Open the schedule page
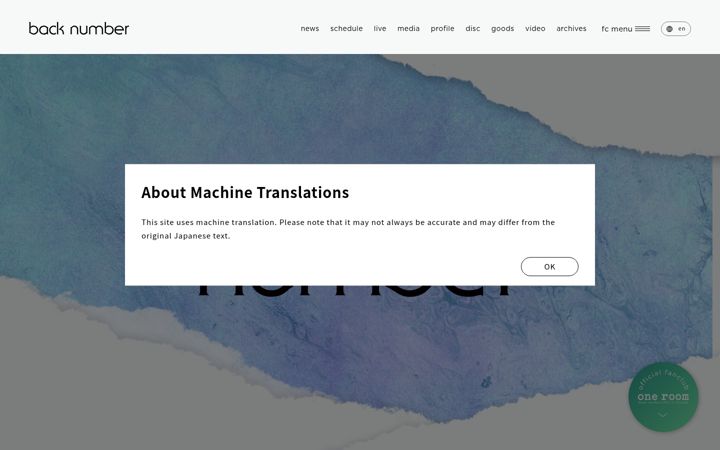 (x=346, y=28)
